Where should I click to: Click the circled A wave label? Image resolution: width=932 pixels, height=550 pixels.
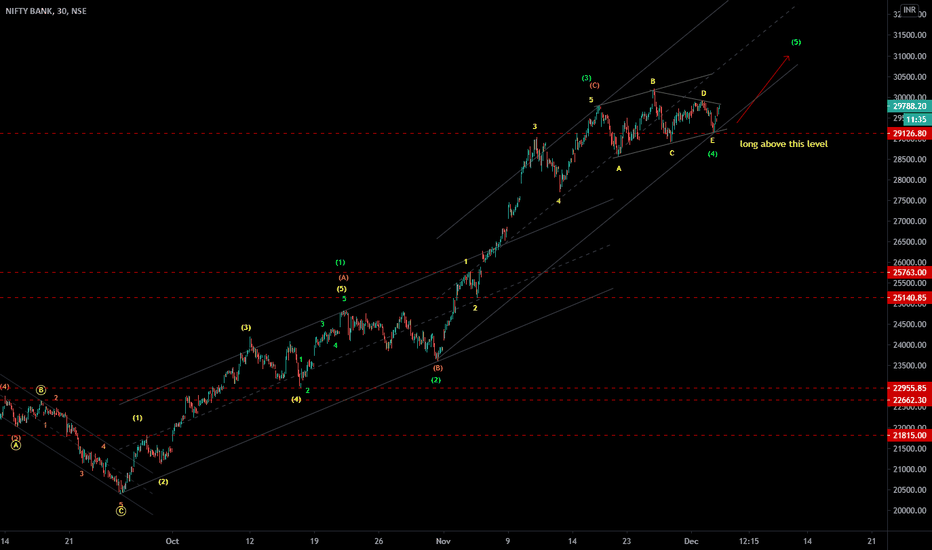(16, 445)
